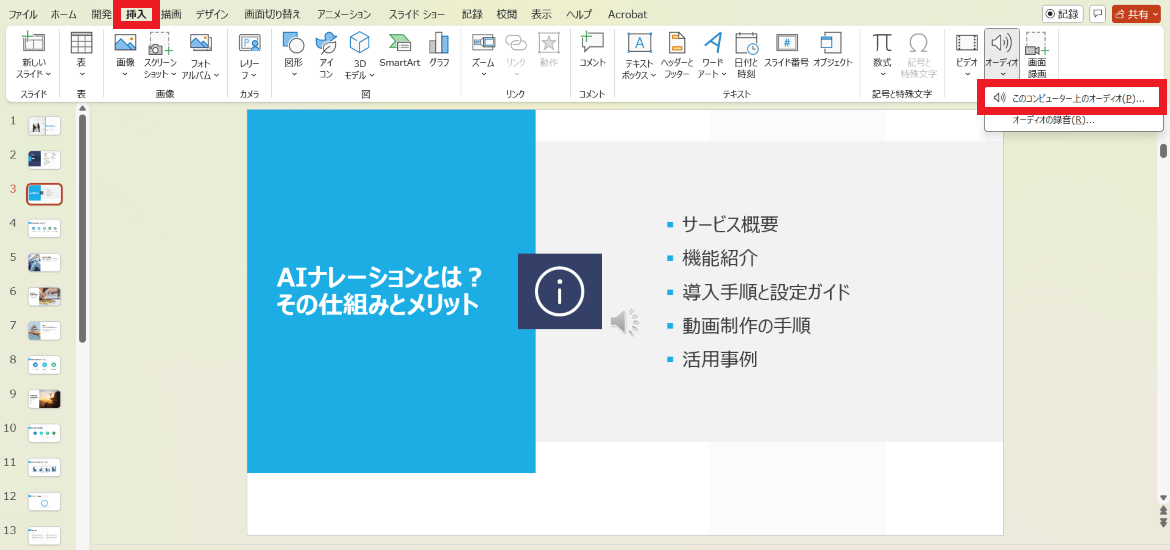
Task: Click the Record (記録) button at top right
Action: pyautogui.click(x=1063, y=13)
